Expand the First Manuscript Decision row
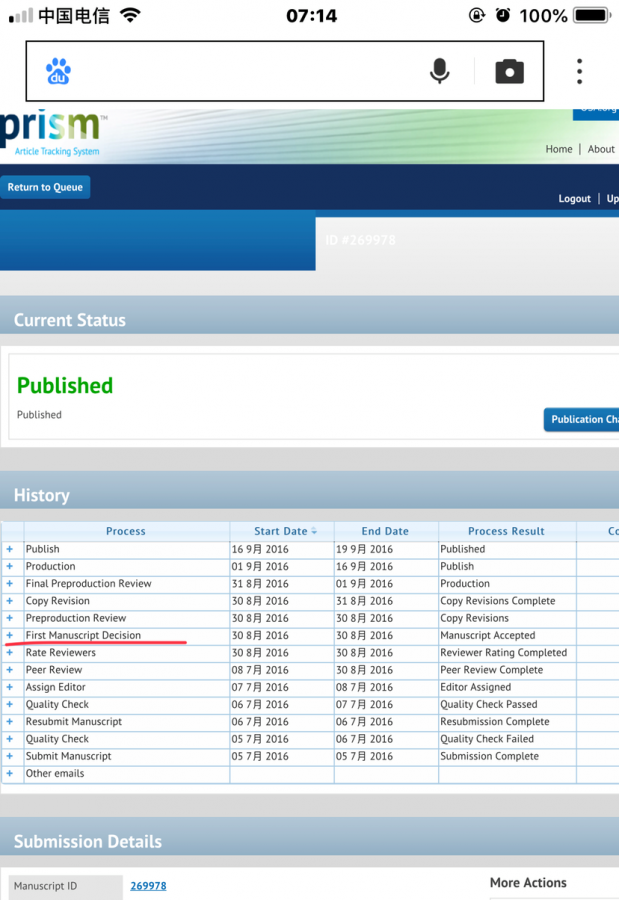 (x=11, y=636)
